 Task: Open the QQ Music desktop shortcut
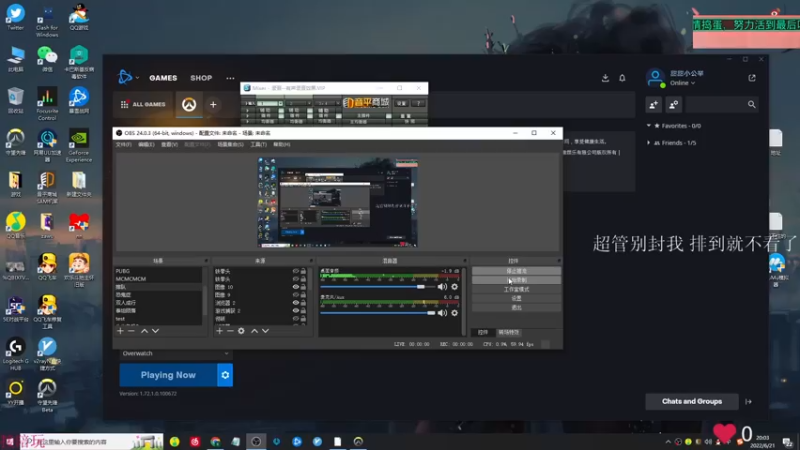coord(15,226)
